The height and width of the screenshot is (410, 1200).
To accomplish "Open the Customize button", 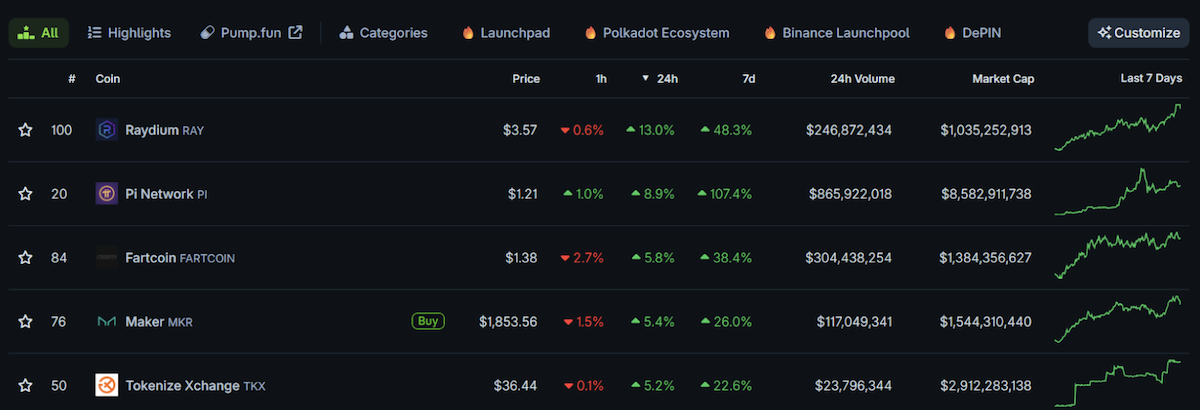I will pyautogui.click(x=1138, y=33).
